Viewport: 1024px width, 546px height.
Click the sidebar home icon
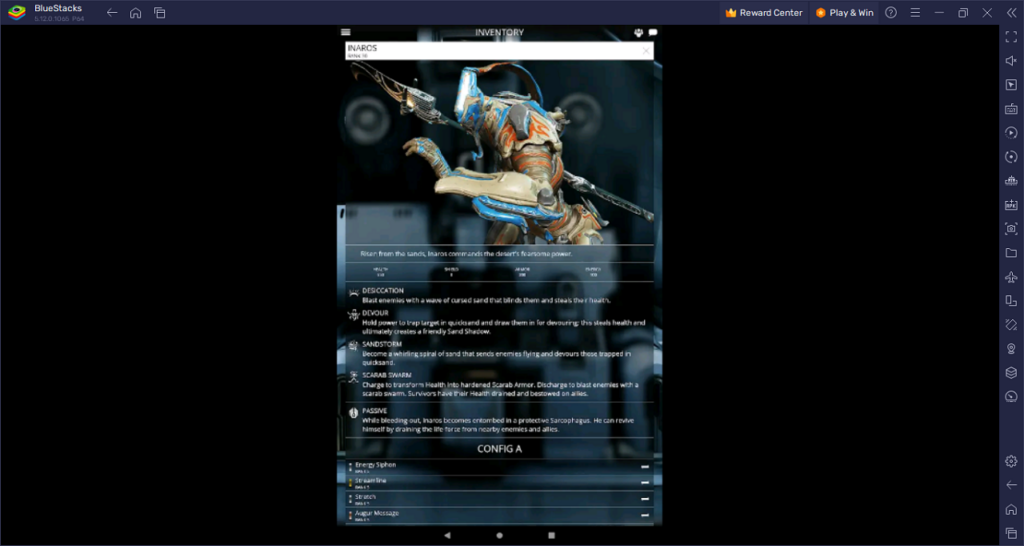[1011, 509]
